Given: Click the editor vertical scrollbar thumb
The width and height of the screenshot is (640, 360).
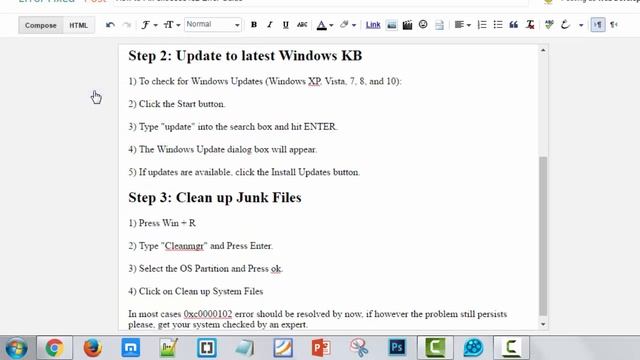Looking at the screenshot, I should pyautogui.click(x=543, y=236).
